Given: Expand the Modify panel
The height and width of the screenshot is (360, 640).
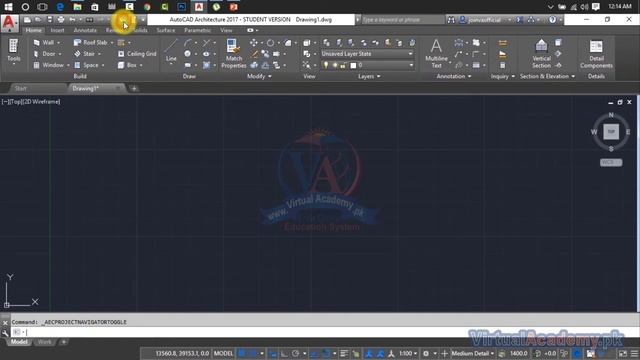Looking at the screenshot, I should click(x=259, y=76).
